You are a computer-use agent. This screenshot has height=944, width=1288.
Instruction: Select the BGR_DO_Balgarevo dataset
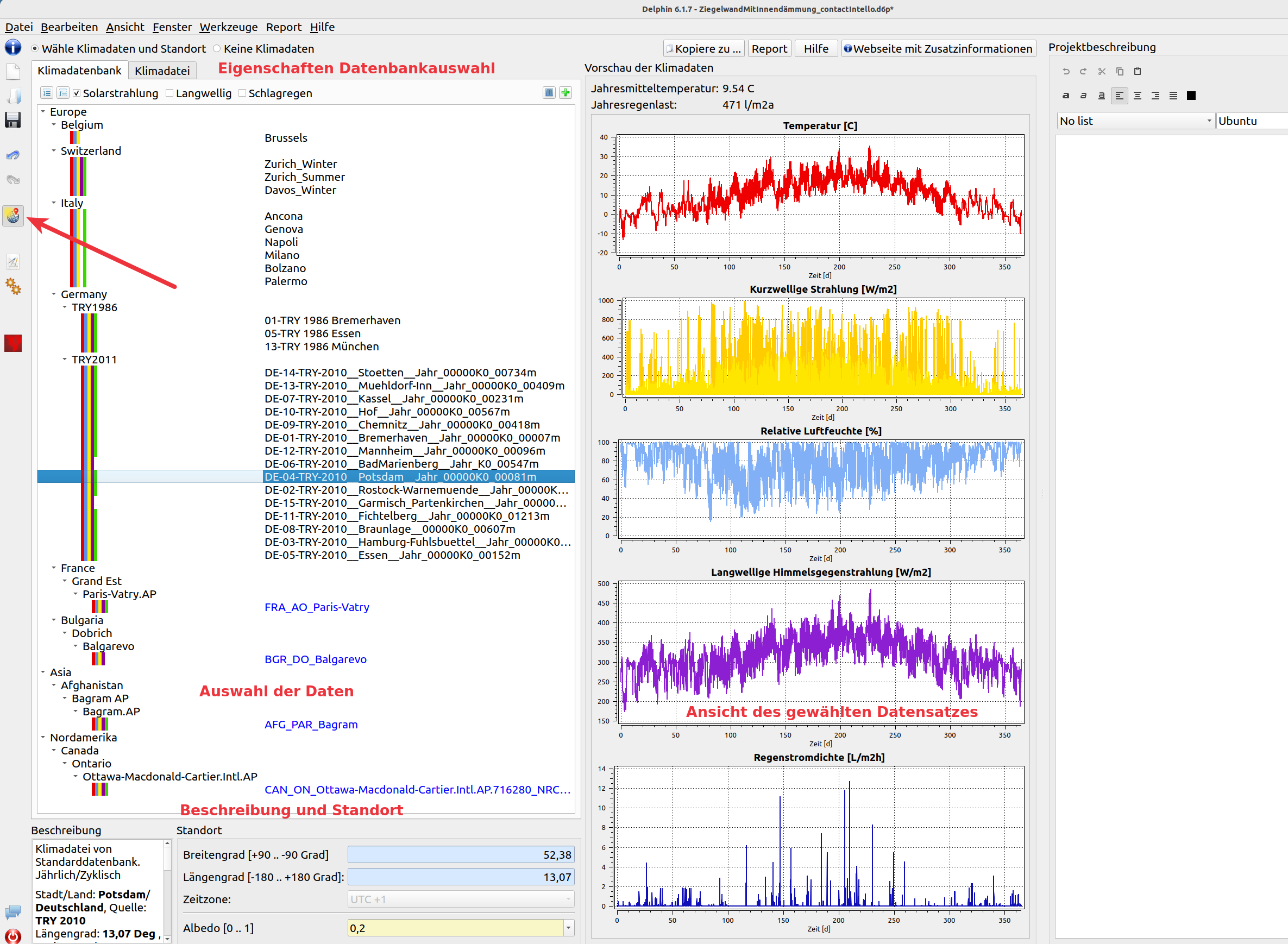(x=316, y=659)
